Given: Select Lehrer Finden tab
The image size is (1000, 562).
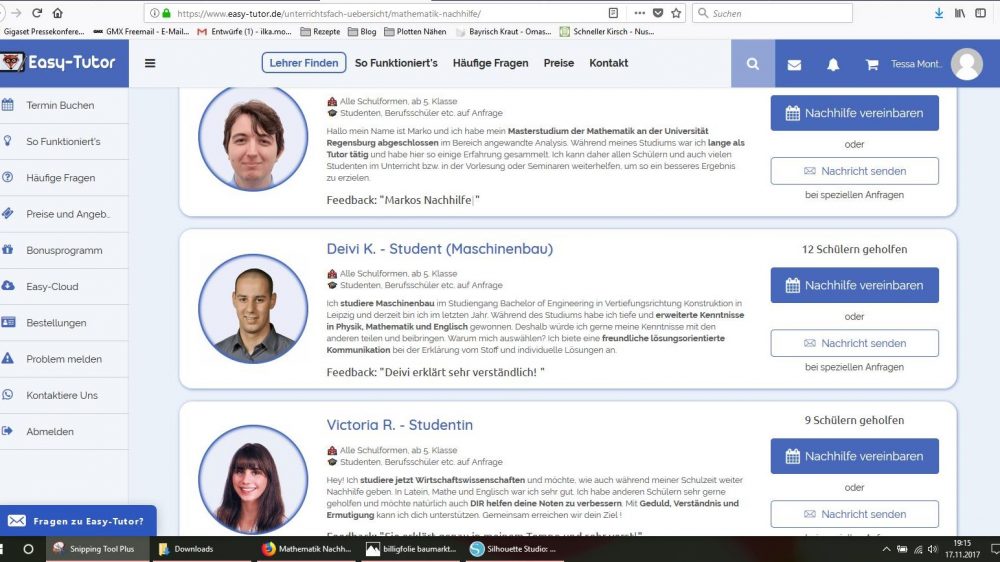Looking at the screenshot, I should coord(304,63).
